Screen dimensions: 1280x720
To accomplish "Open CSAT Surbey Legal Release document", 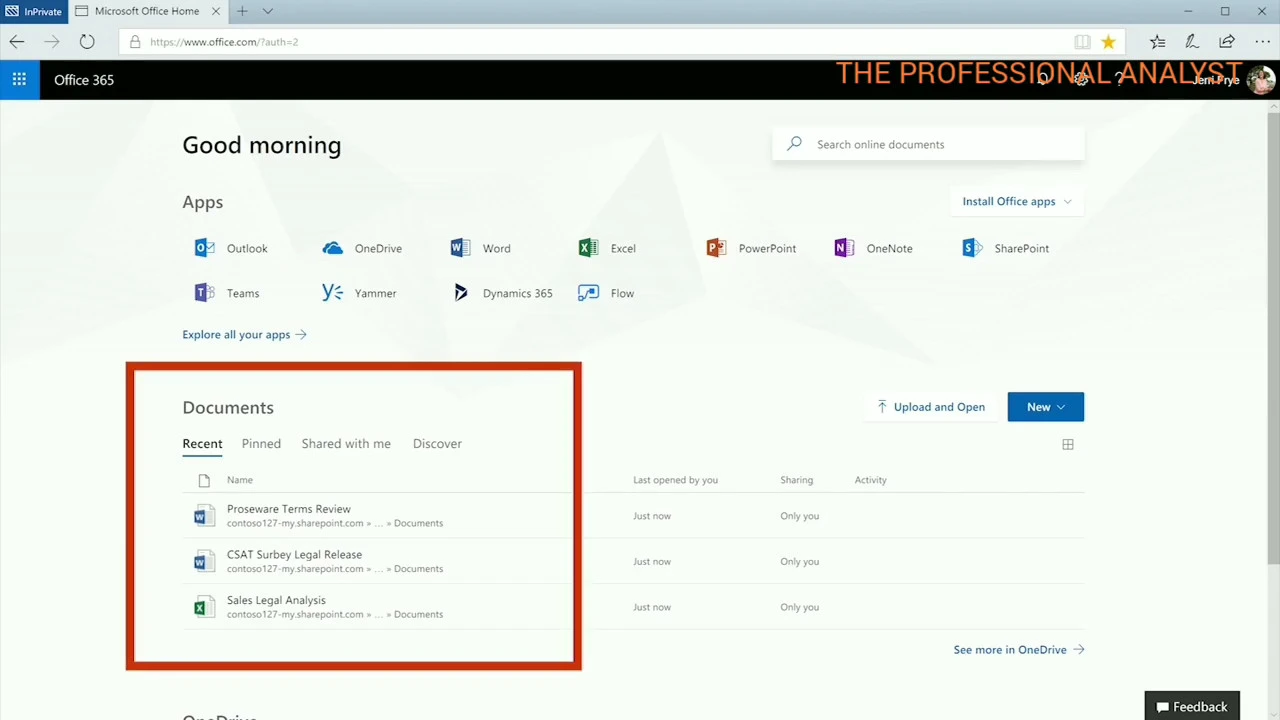I will click(x=294, y=555).
